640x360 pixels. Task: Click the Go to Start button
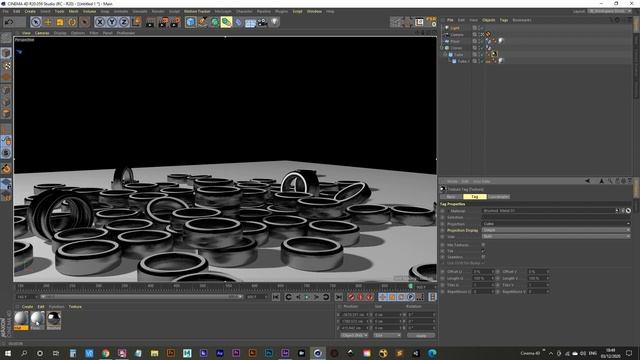276,297
